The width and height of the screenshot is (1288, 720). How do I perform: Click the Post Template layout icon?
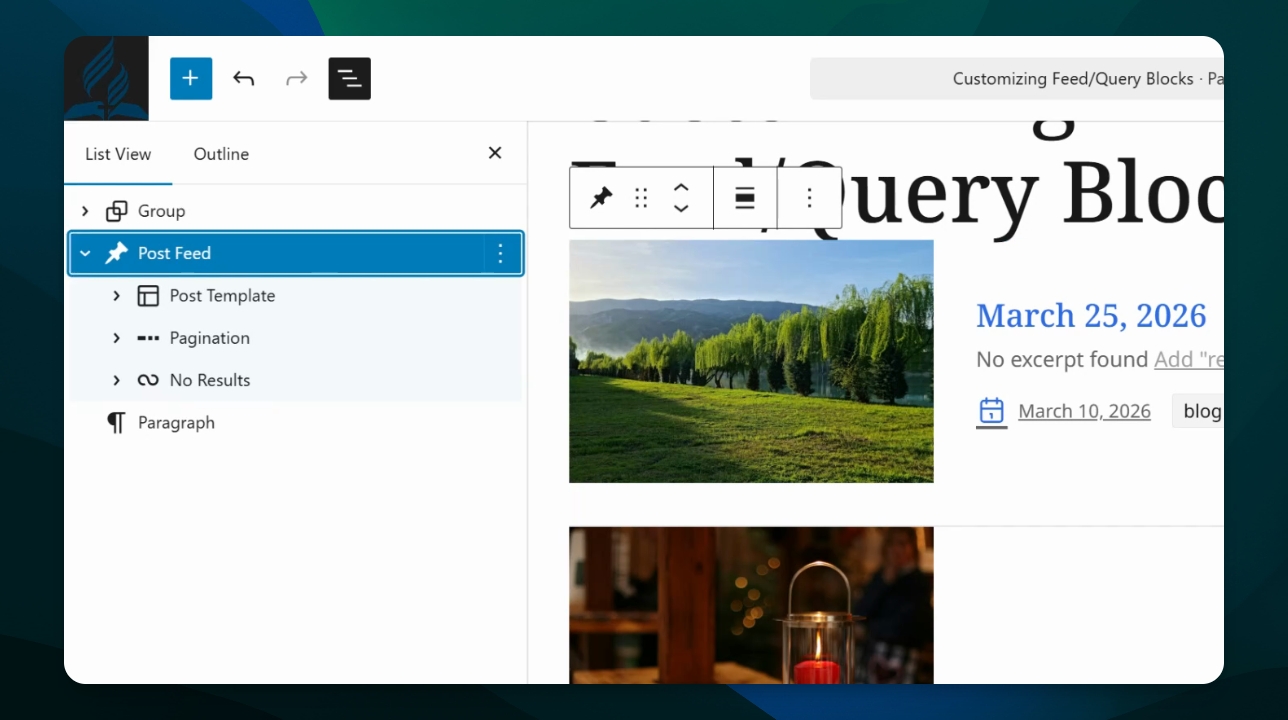coord(148,296)
